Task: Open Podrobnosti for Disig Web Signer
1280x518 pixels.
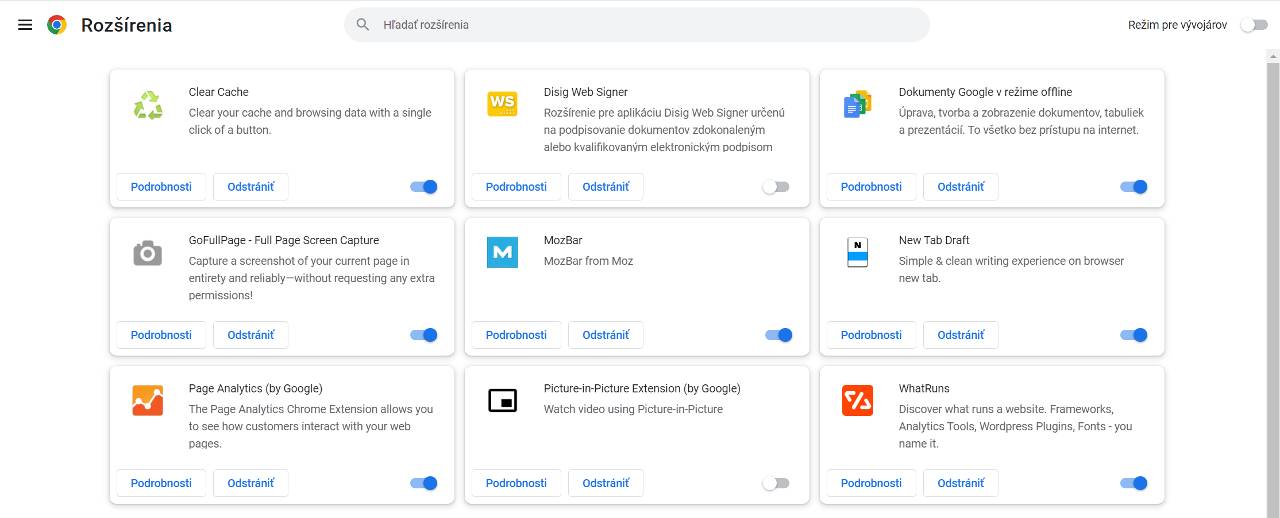Action: tap(516, 187)
